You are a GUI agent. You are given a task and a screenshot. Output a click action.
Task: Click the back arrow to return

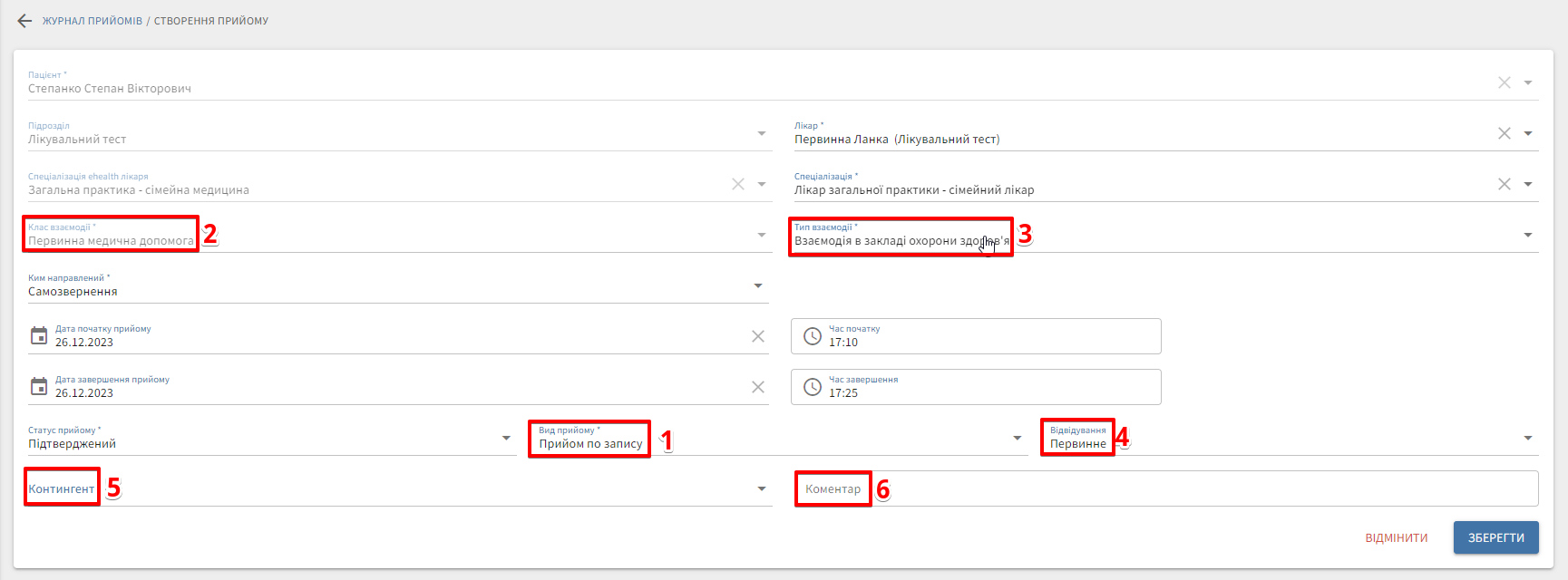24,21
